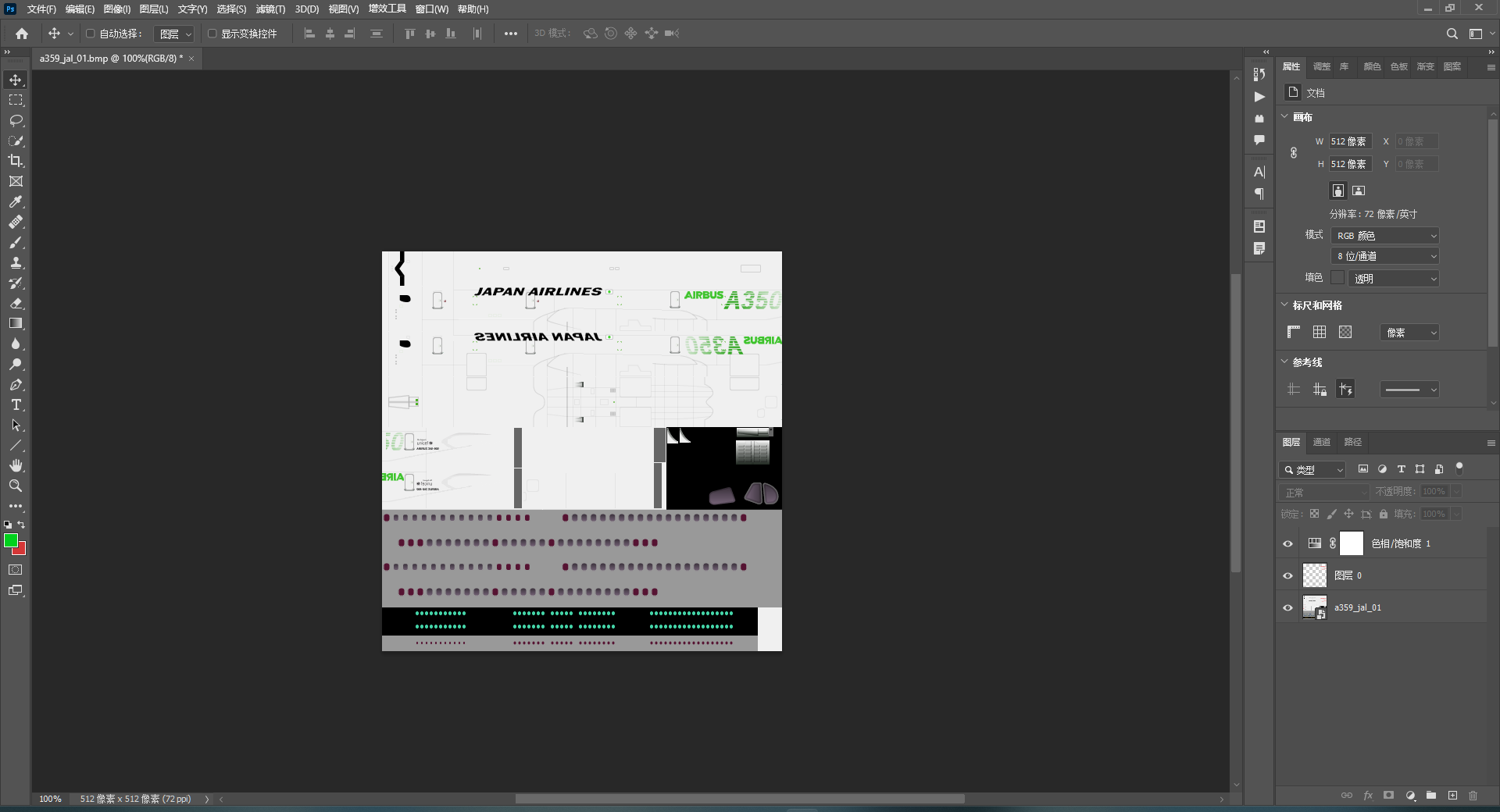The height and width of the screenshot is (812, 1500).
Task: Click the green foreground color swatch
Action: 10,540
